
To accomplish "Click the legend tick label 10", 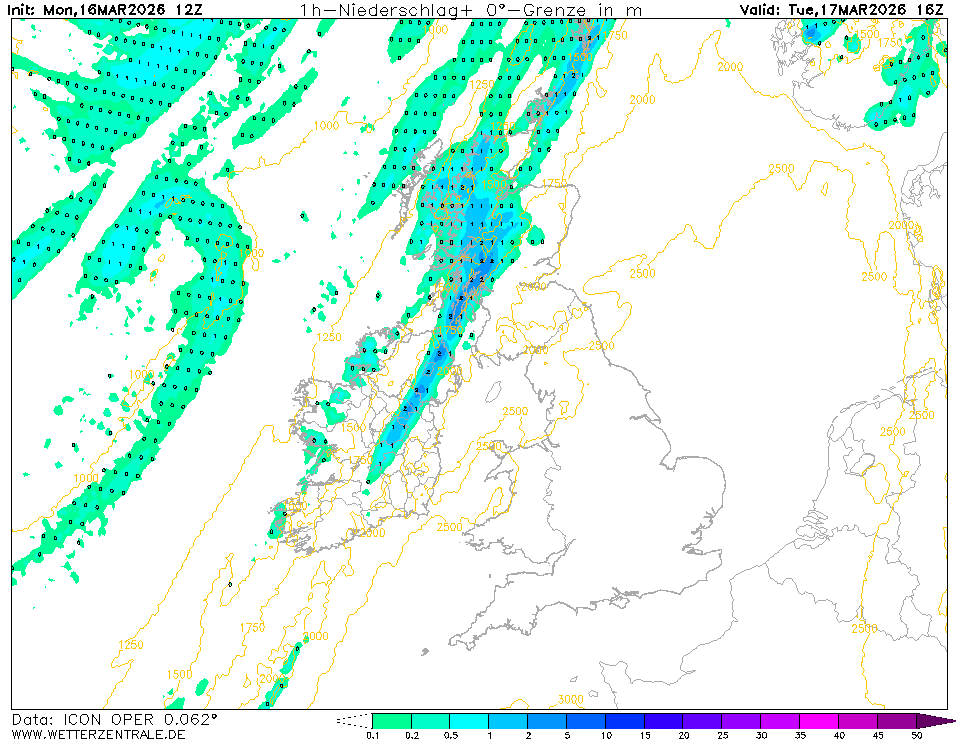I will (x=606, y=735).
